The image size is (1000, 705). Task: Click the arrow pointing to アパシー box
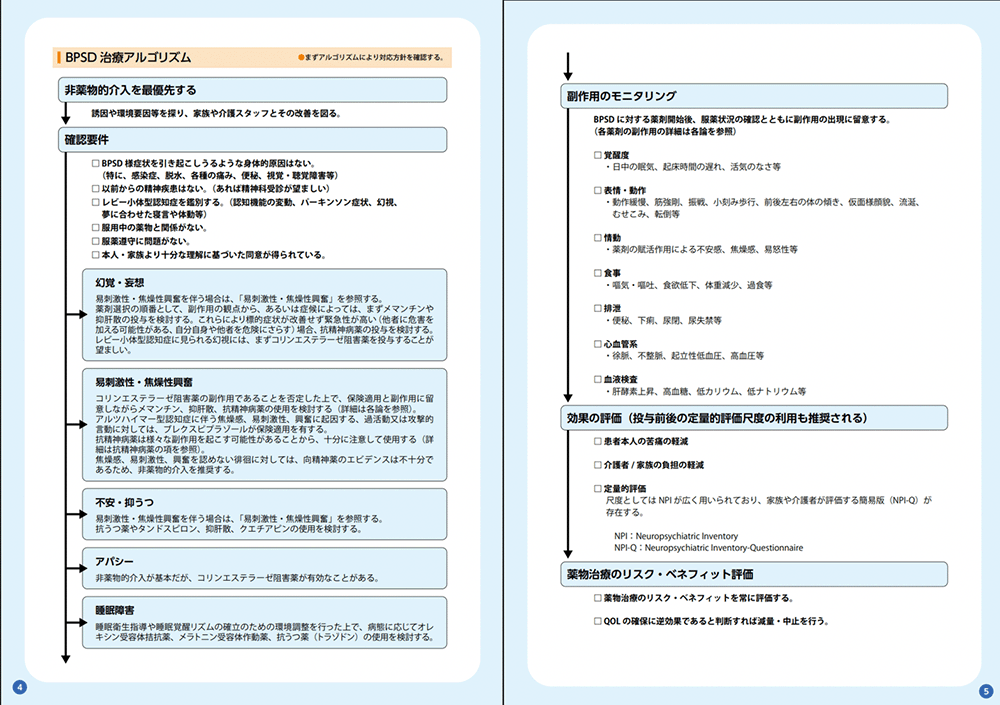(77, 568)
